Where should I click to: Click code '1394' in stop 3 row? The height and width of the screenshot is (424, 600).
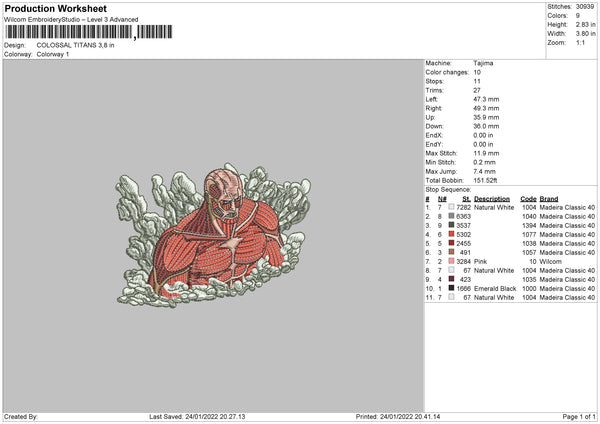pyautogui.click(x=529, y=225)
